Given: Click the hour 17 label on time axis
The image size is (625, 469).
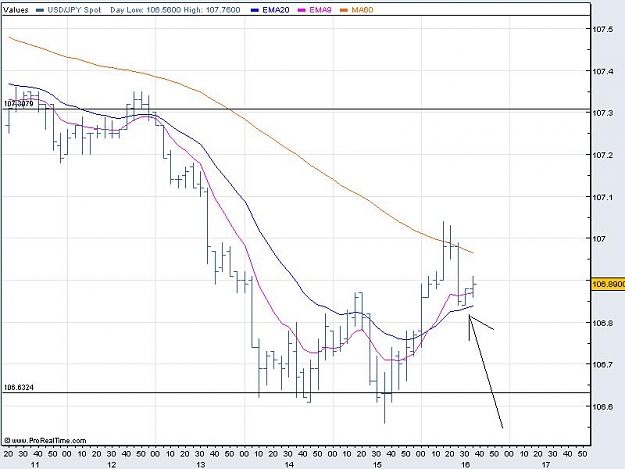Looking at the screenshot, I should tap(546, 465).
